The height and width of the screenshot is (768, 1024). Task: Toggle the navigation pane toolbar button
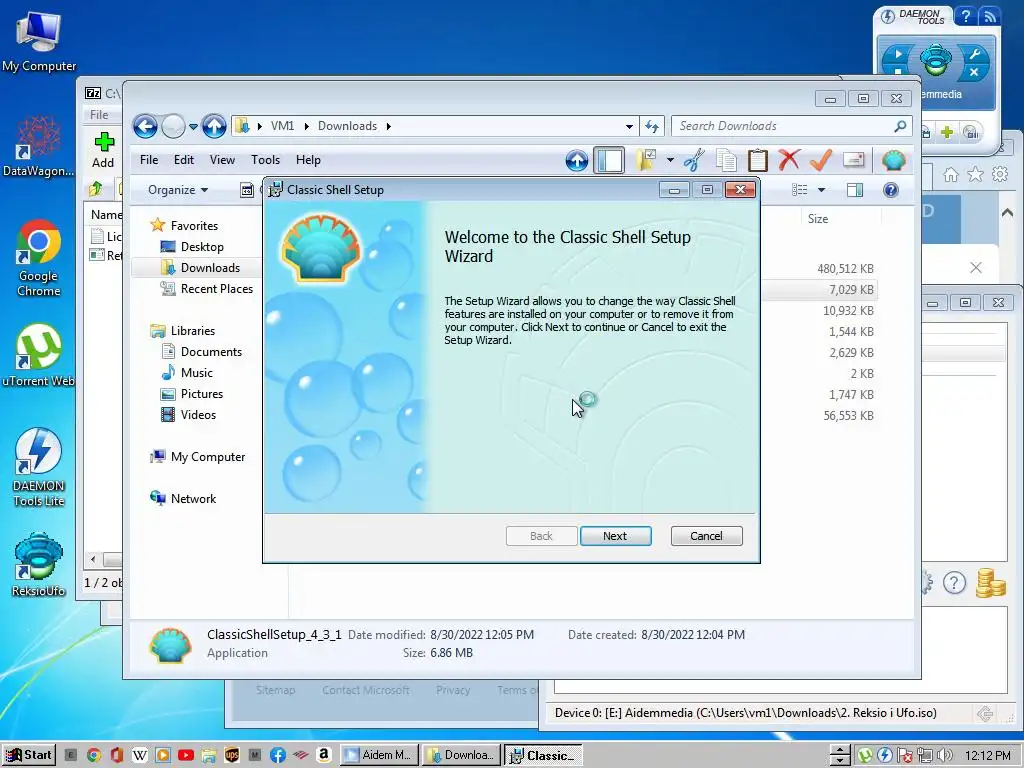[x=609, y=160]
